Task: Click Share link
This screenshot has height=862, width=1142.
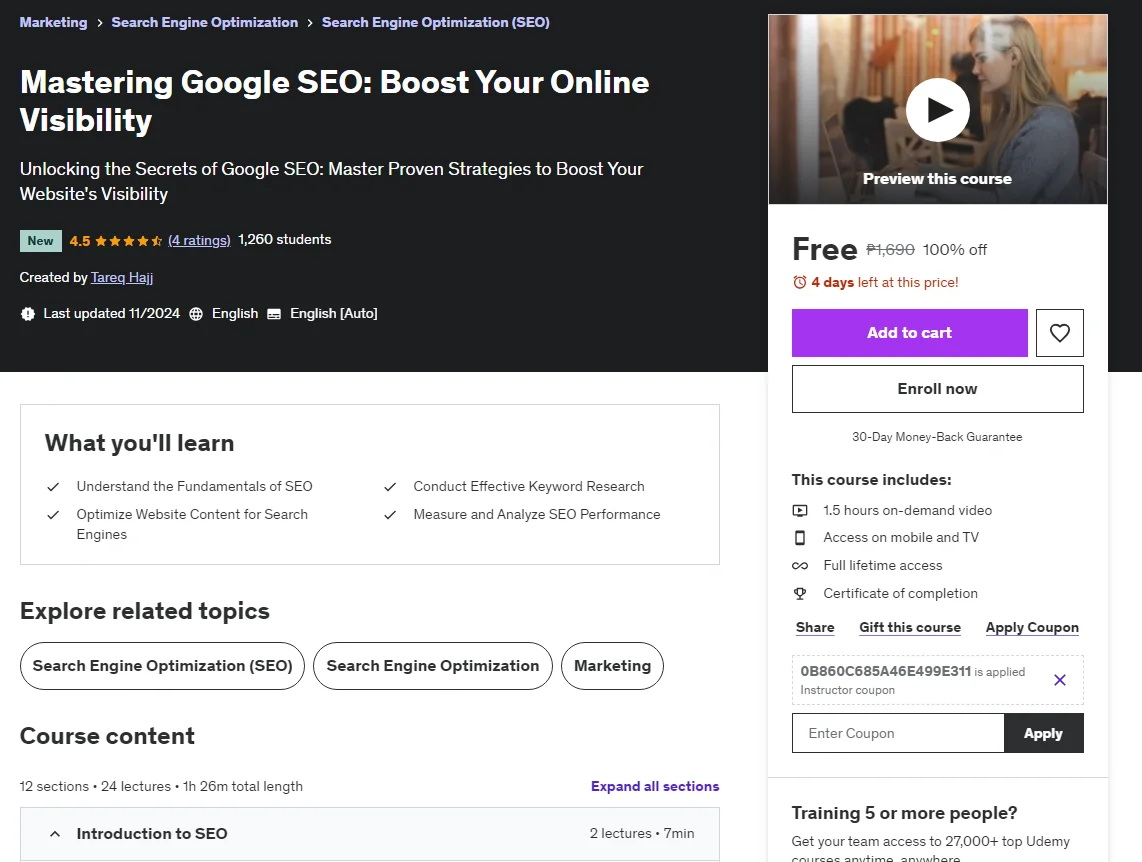Action: [x=815, y=628]
